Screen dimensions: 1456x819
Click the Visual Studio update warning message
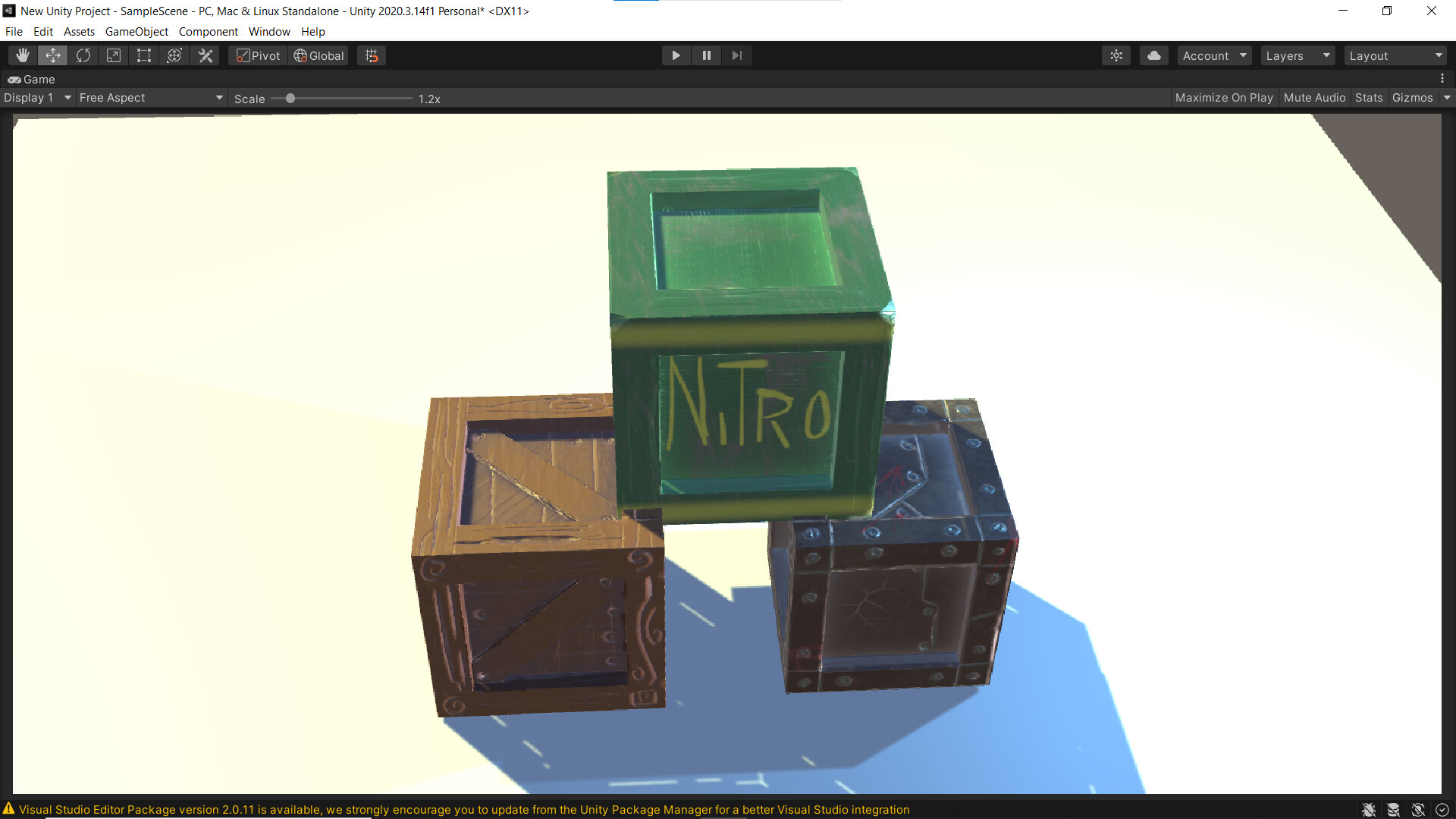[x=464, y=809]
